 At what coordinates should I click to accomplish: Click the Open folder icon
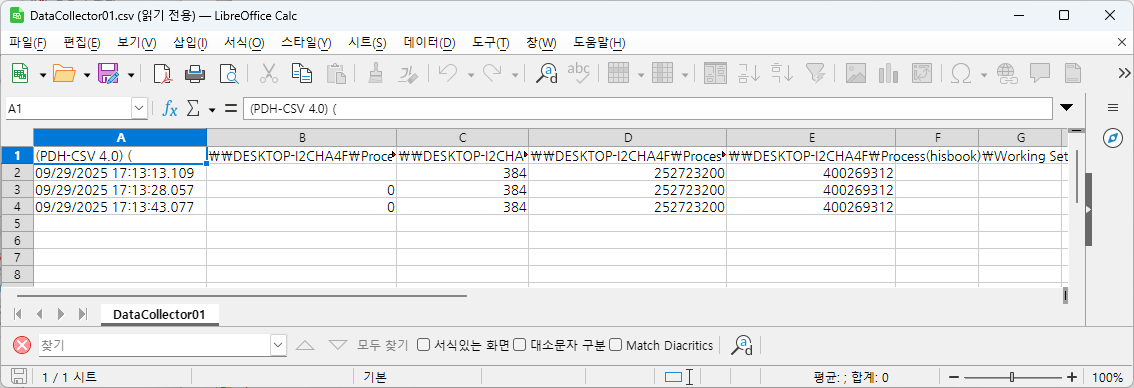tap(64, 73)
